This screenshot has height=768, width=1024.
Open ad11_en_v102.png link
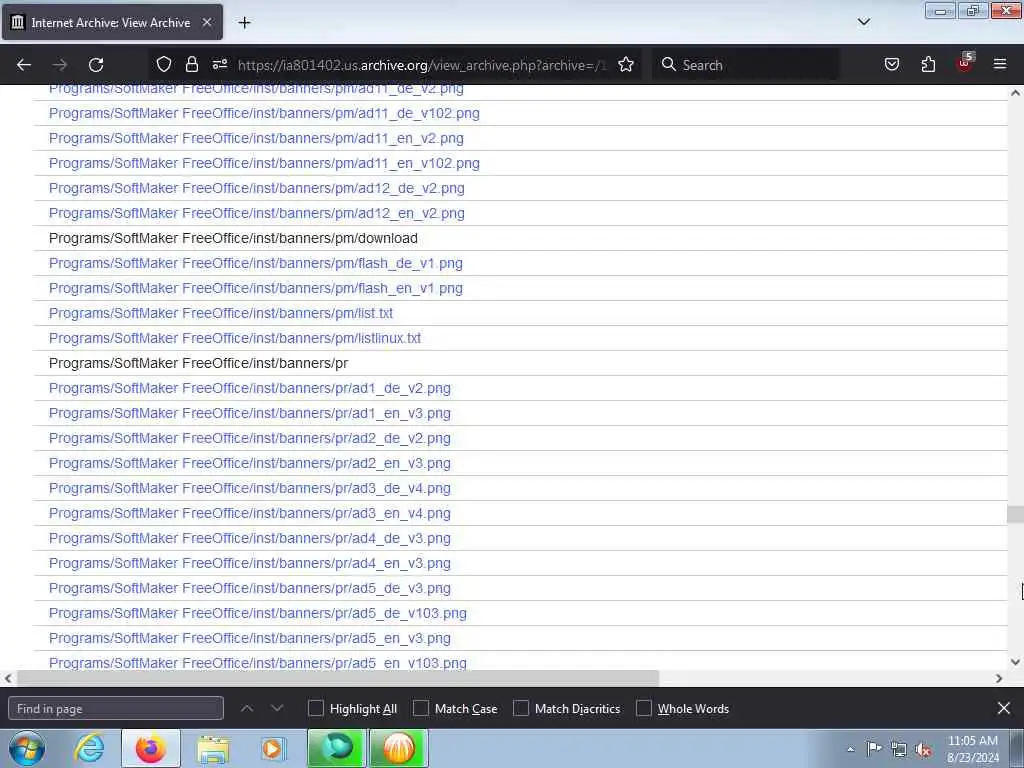pyautogui.click(x=264, y=163)
